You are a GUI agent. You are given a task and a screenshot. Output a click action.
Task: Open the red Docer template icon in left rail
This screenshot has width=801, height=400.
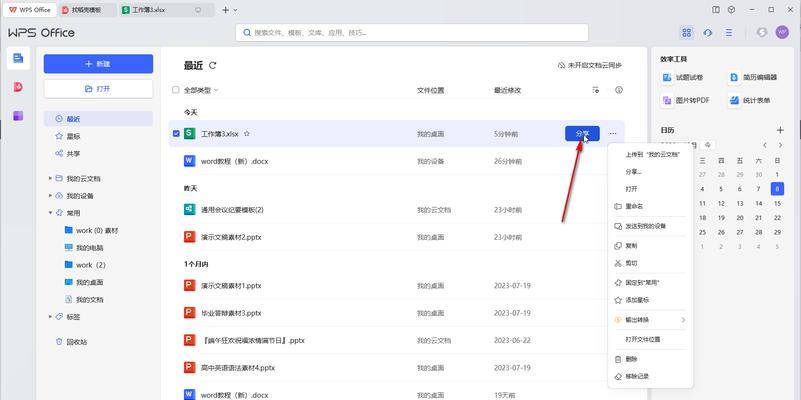[18, 87]
